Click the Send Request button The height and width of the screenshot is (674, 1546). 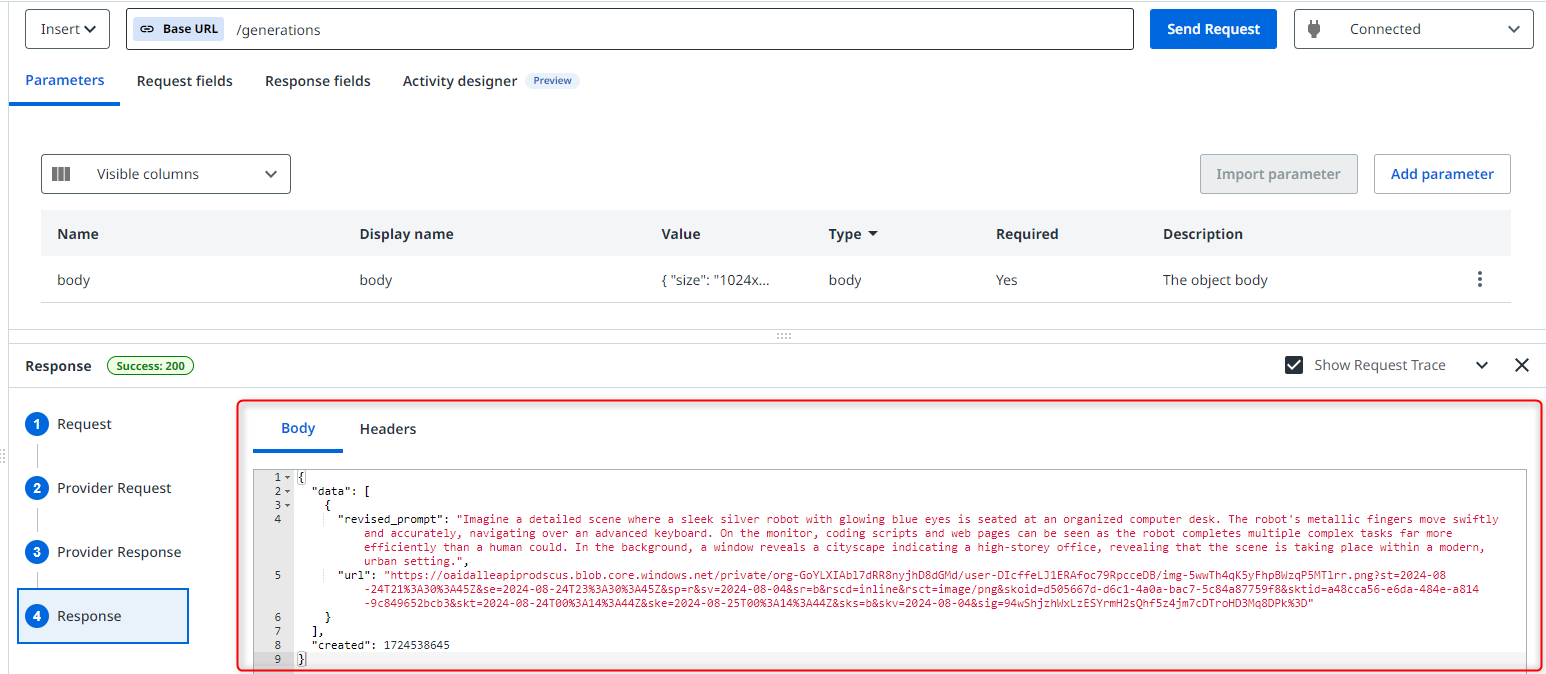1213,29
